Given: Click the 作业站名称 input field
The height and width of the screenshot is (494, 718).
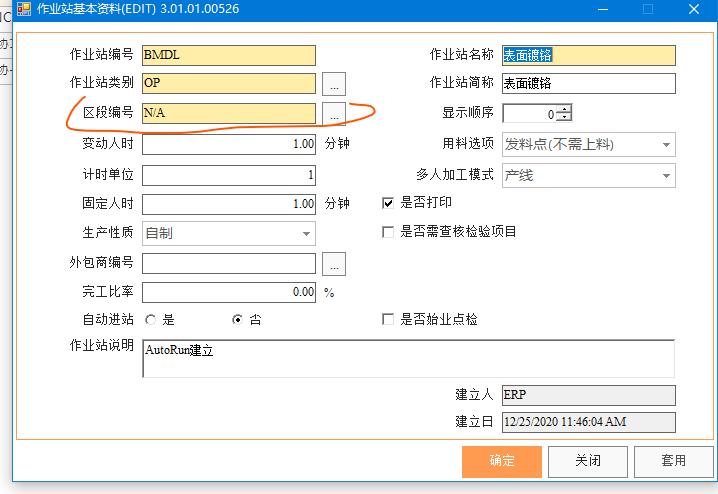Looking at the screenshot, I should click(588, 55).
